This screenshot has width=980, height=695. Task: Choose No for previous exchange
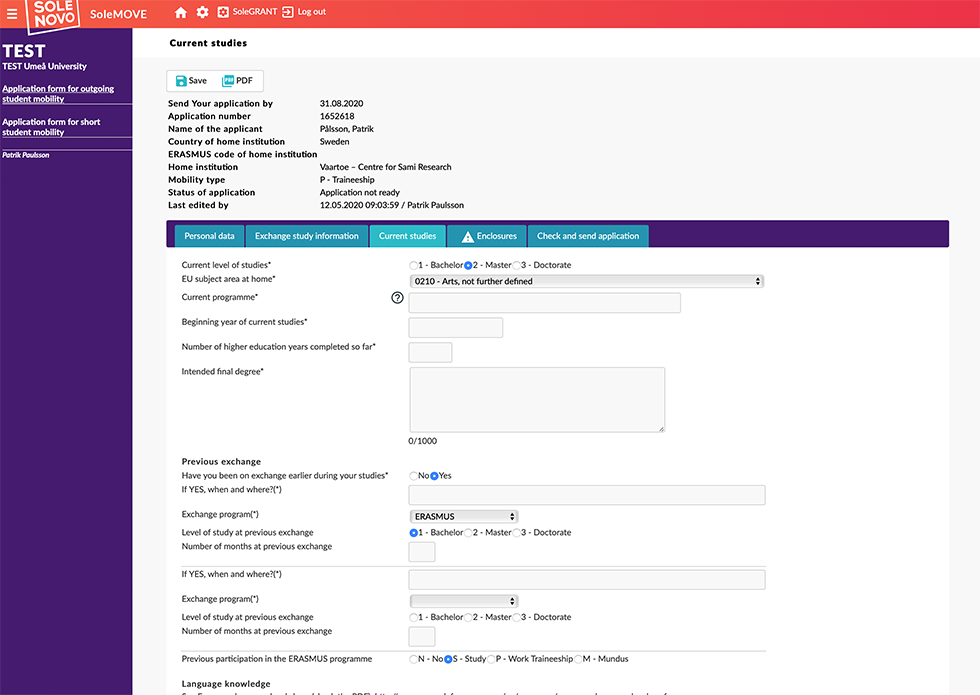pyautogui.click(x=414, y=476)
